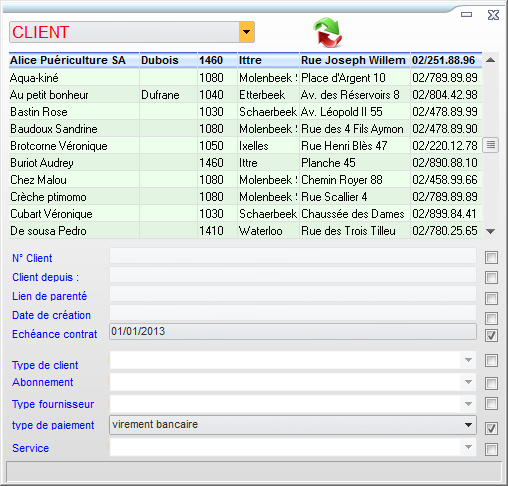The width and height of the screenshot is (508, 486).
Task: Uncheck the Echéance contrat checkbox
Action: pos(491,335)
